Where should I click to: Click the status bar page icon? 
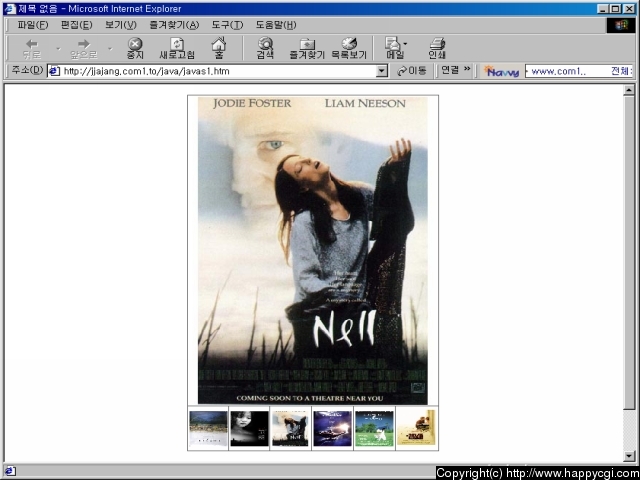click(10, 471)
